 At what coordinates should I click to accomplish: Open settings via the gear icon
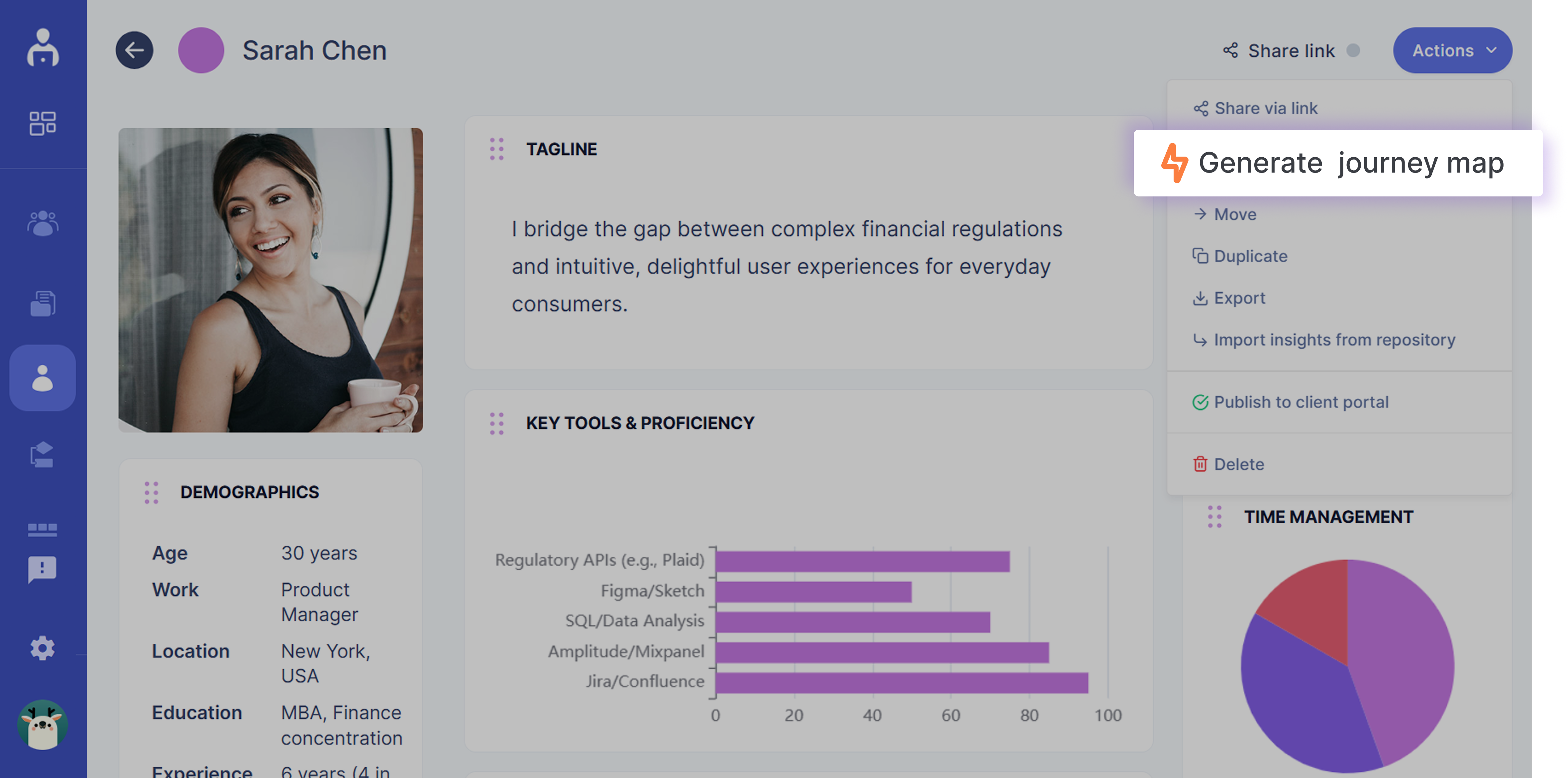coord(43,648)
